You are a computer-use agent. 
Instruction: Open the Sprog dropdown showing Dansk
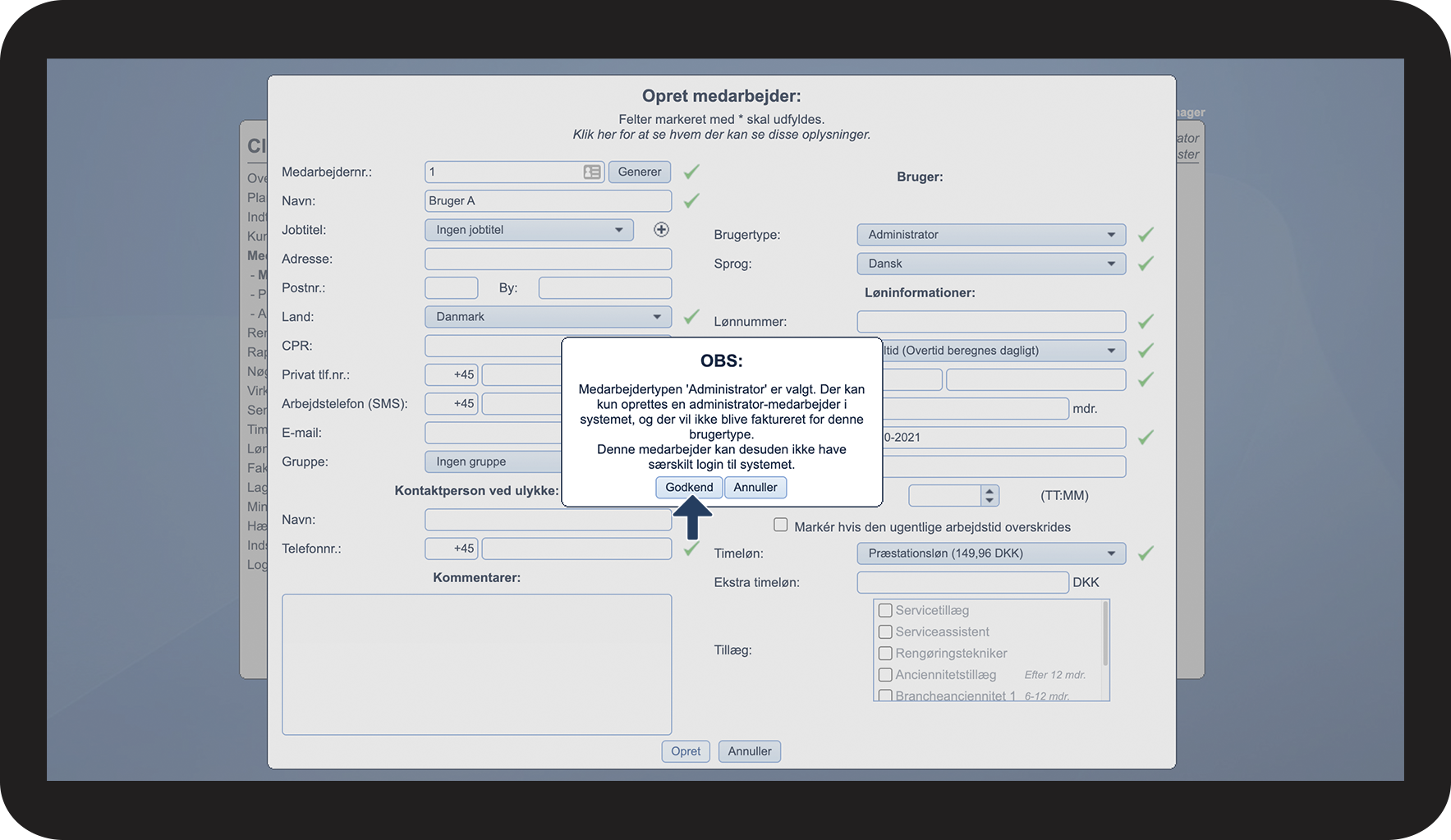coord(991,264)
